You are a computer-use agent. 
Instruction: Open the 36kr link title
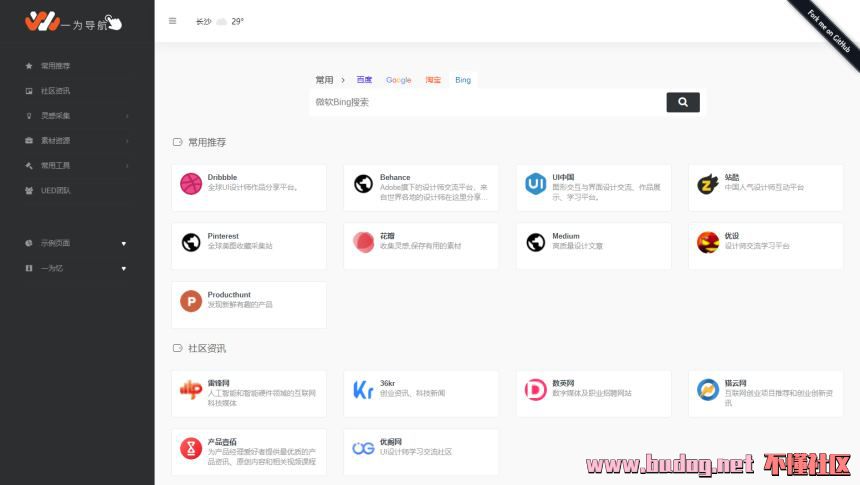tap(387, 383)
